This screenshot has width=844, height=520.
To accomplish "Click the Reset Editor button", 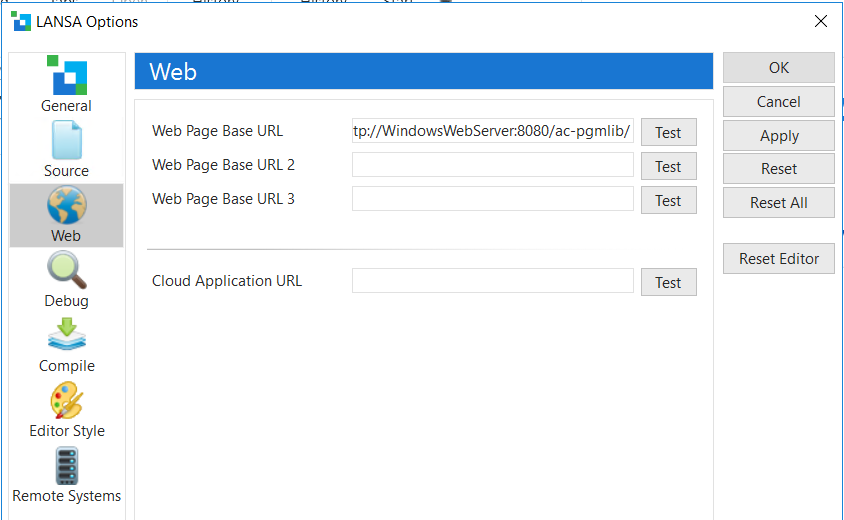I will pyautogui.click(x=778, y=259).
